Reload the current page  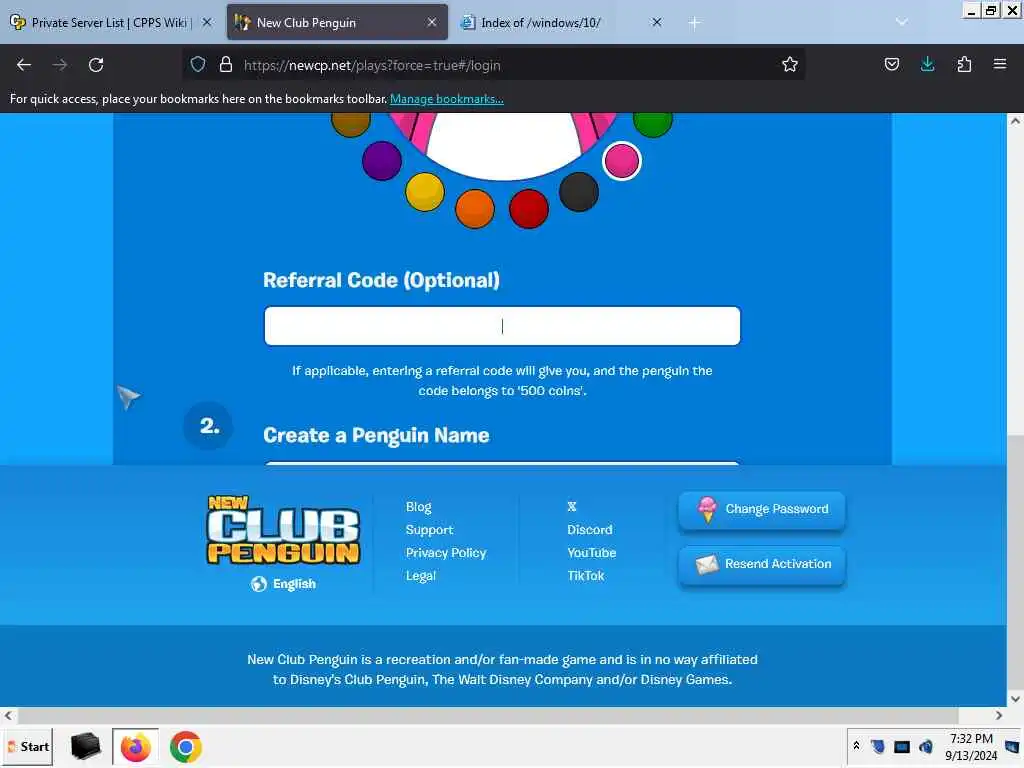pyautogui.click(x=96, y=65)
